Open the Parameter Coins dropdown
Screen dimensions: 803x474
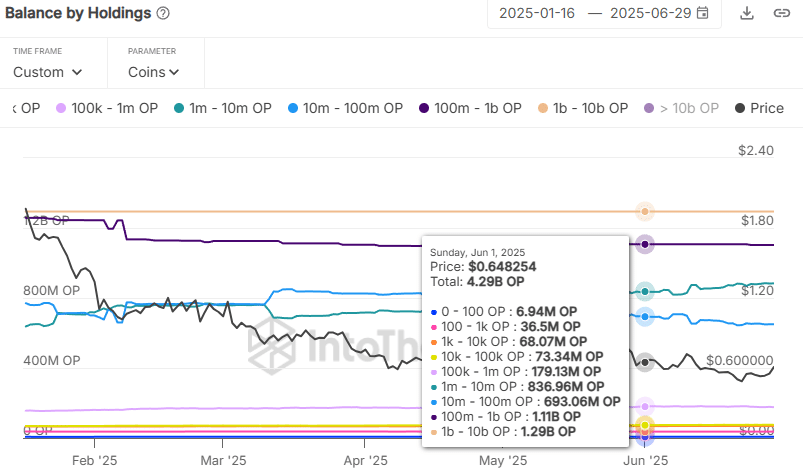pos(154,72)
